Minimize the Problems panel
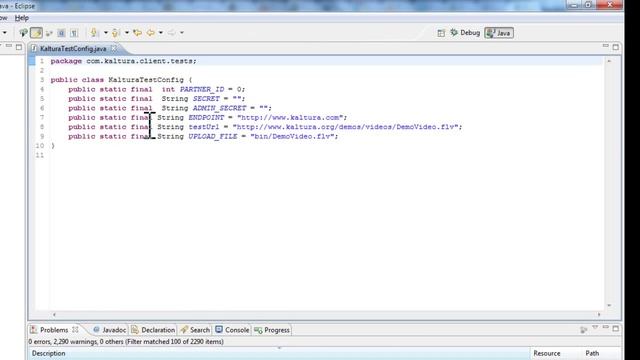Screen dimensions: 640x360 coord(606,328)
